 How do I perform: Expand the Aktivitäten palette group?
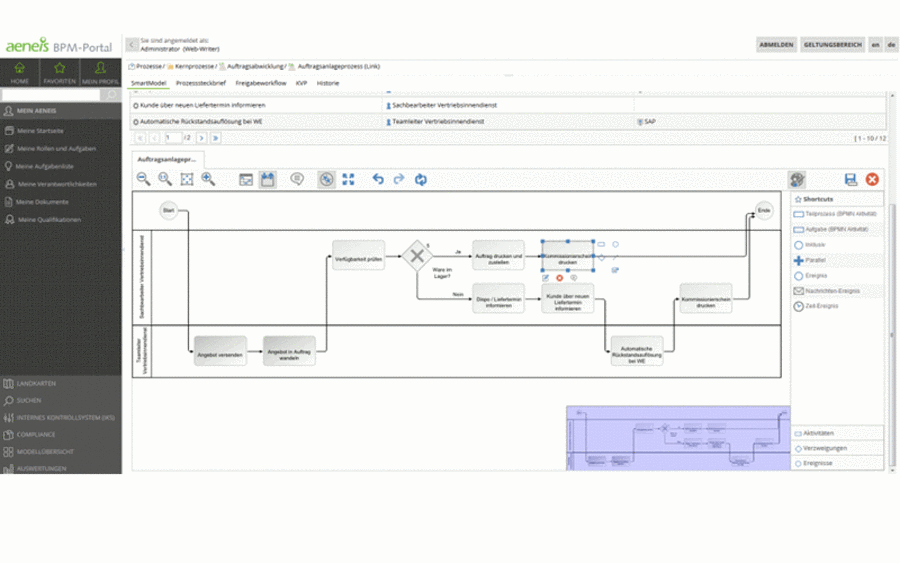click(837, 433)
